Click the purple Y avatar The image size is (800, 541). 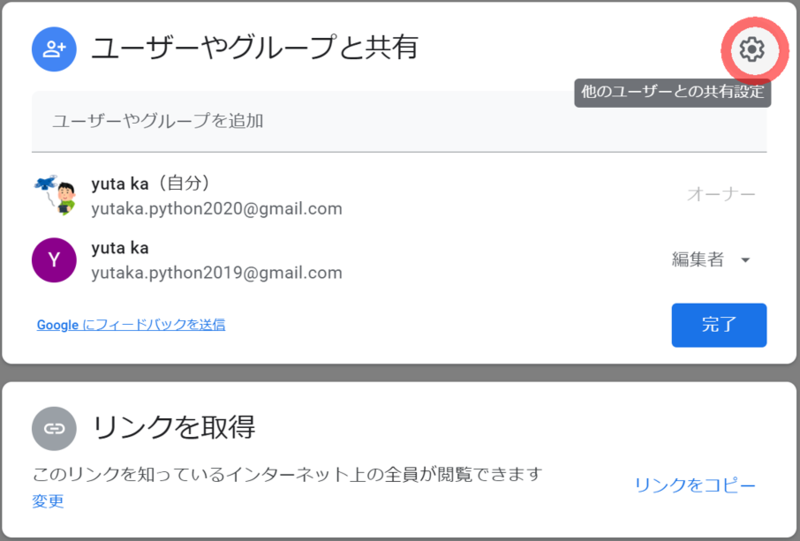pyautogui.click(x=54, y=260)
